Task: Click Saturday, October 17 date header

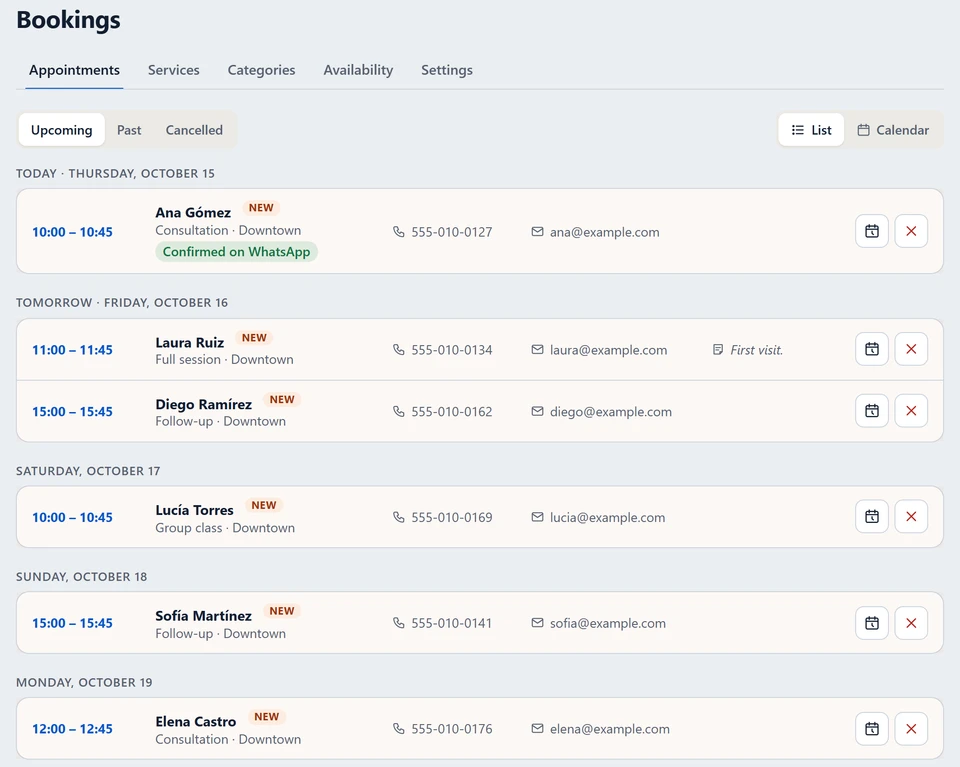Action: [x=88, y=471]
